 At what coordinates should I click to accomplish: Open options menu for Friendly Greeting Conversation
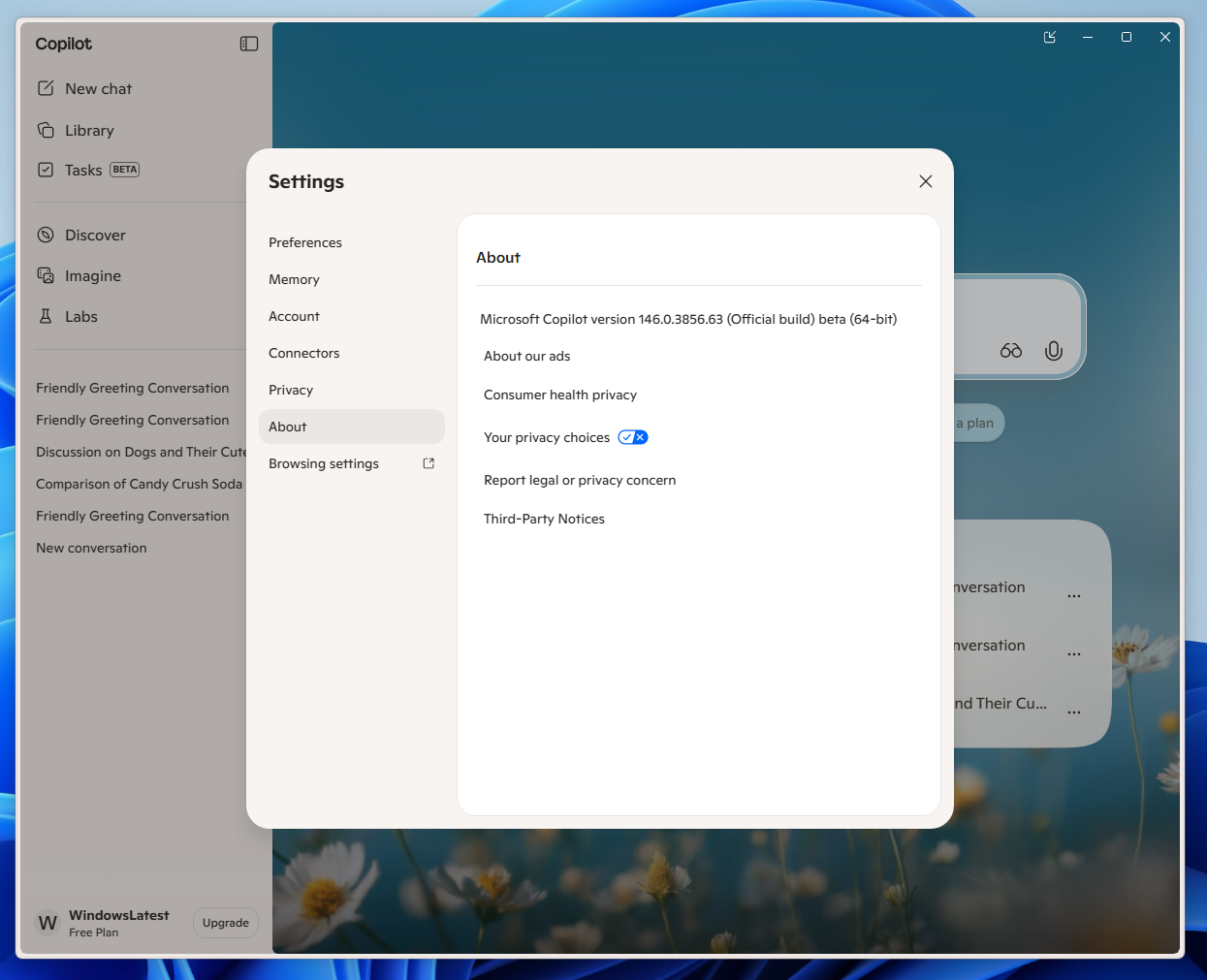pos(1073,595)
